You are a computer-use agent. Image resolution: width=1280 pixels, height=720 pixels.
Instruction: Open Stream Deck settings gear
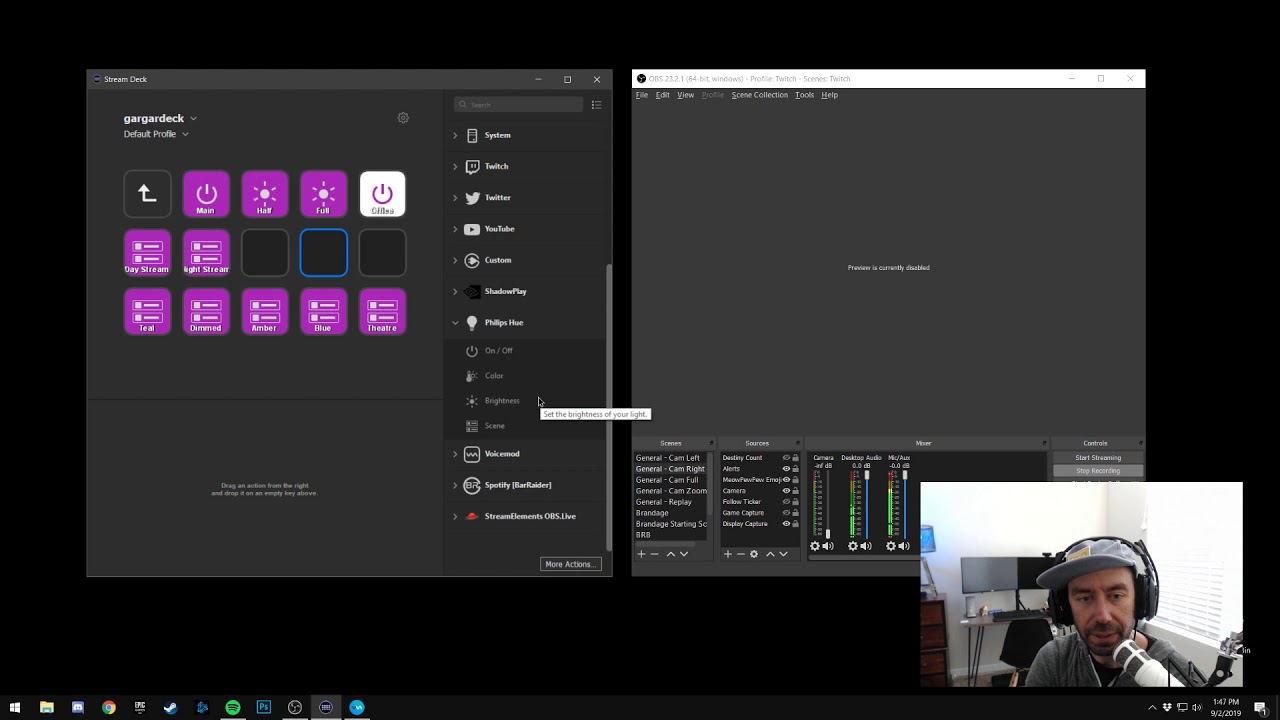[x=403, y=118]
